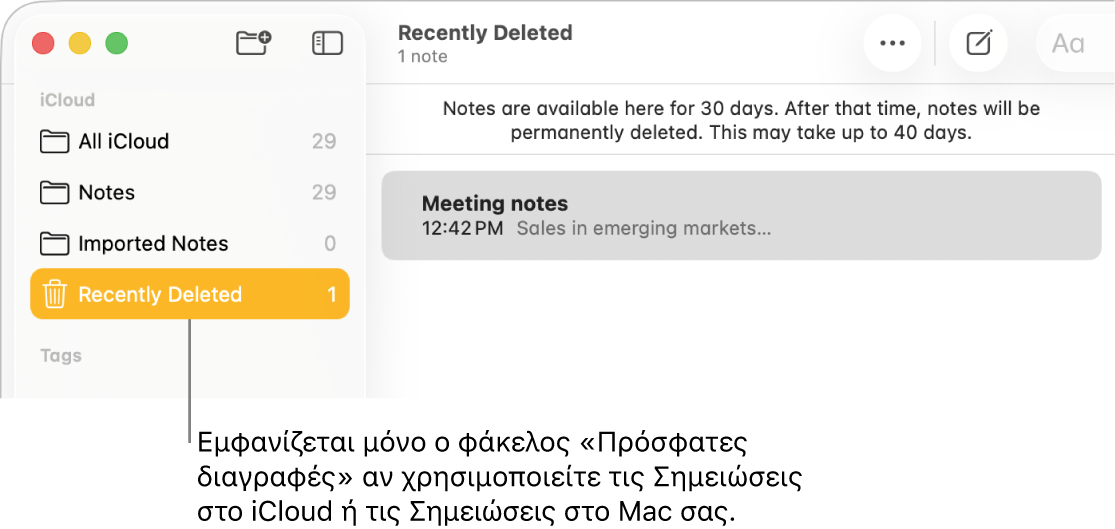1115x529 pixels.
Task: Open the Notes folder in sidebar
Action: 107,192
